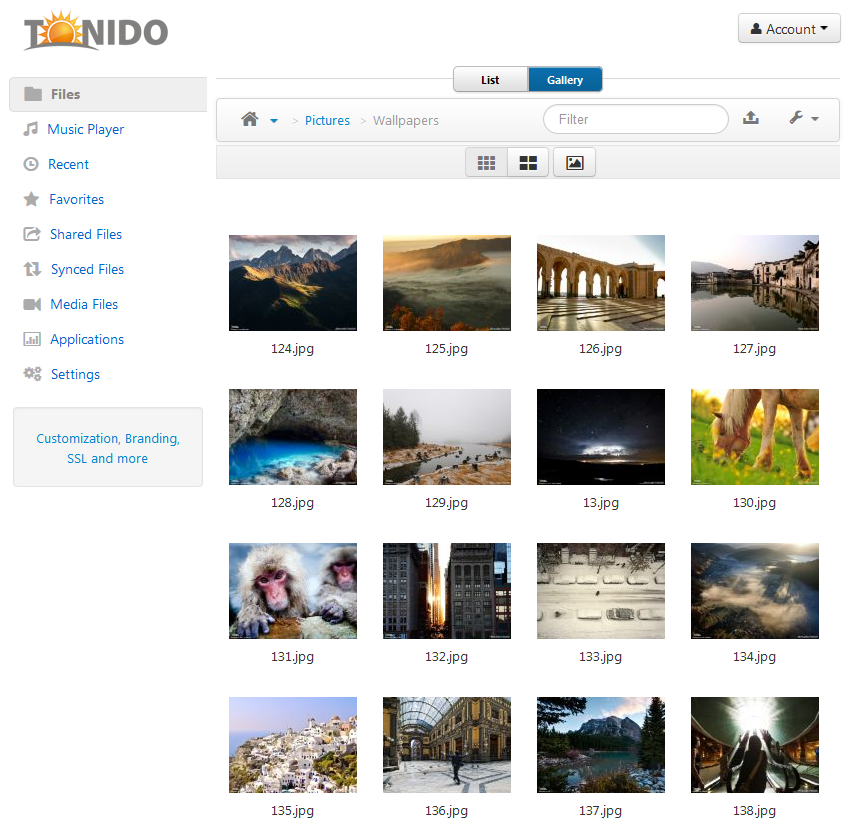The height and width of the screenshot is (829, 849).
Task: Open glass arcade thumbnail 136.jpg
Action: [447, 745]
